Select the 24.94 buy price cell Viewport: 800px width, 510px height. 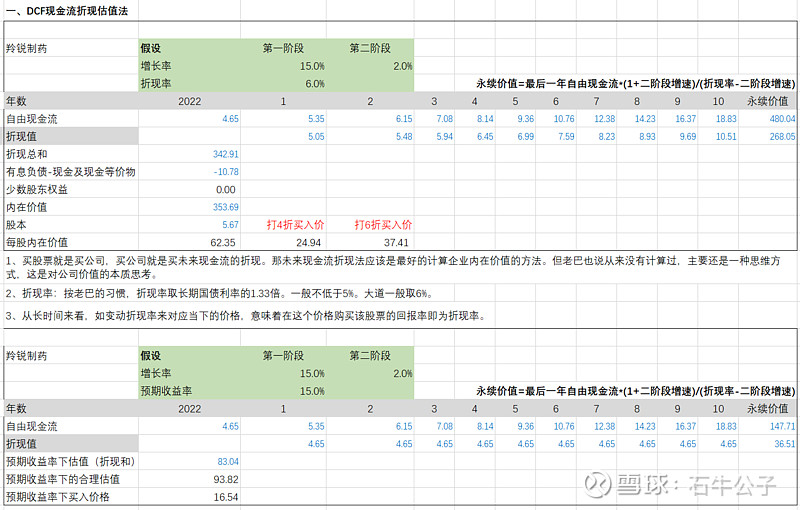pyautogui.click(x=308, y=243)
